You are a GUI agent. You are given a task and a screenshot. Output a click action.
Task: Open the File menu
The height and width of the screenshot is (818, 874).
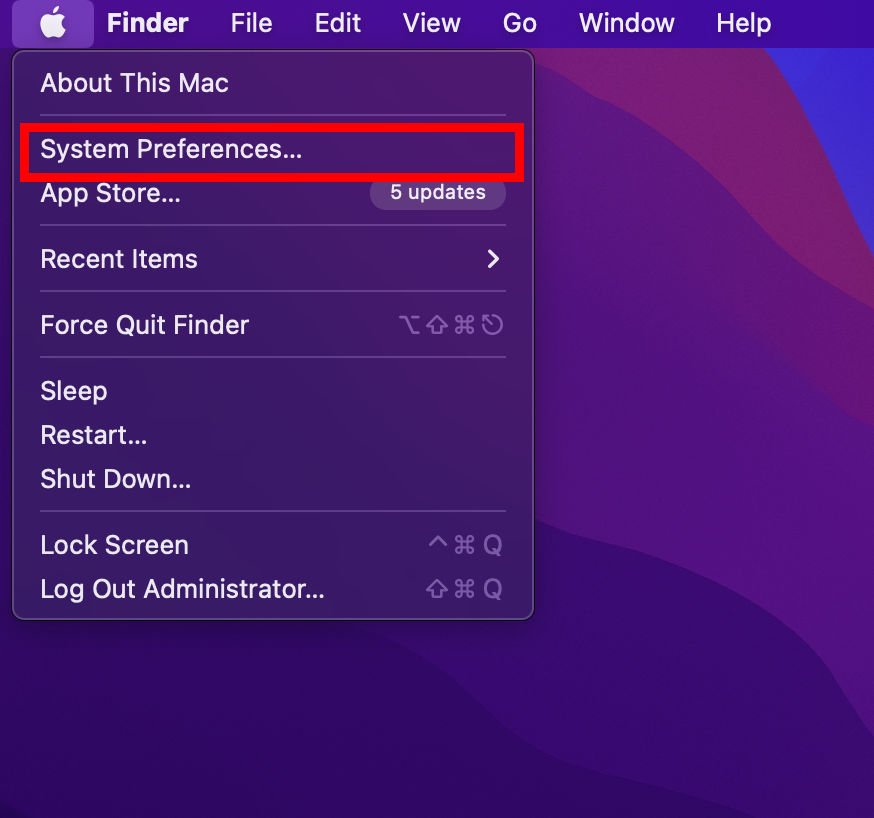tap(251, 23)
